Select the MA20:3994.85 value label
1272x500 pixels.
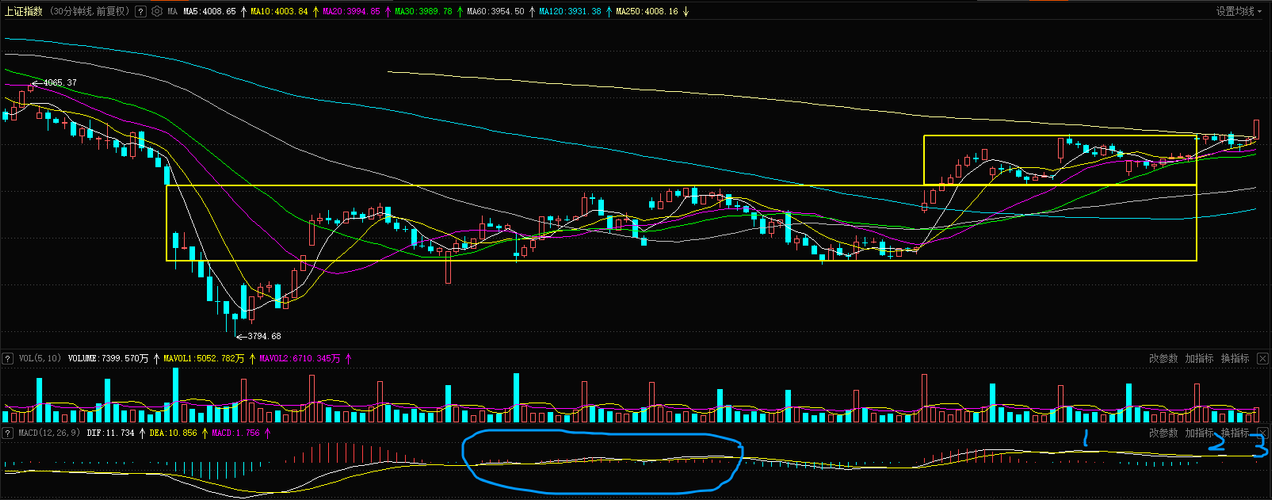(352, 12)
